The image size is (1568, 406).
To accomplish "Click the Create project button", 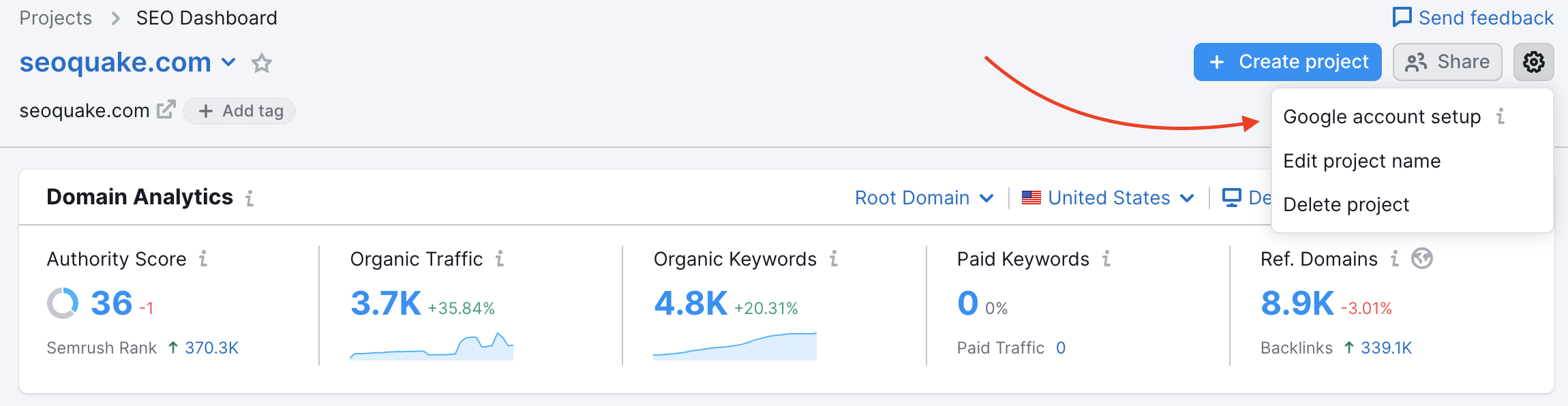I will 1287,62.
